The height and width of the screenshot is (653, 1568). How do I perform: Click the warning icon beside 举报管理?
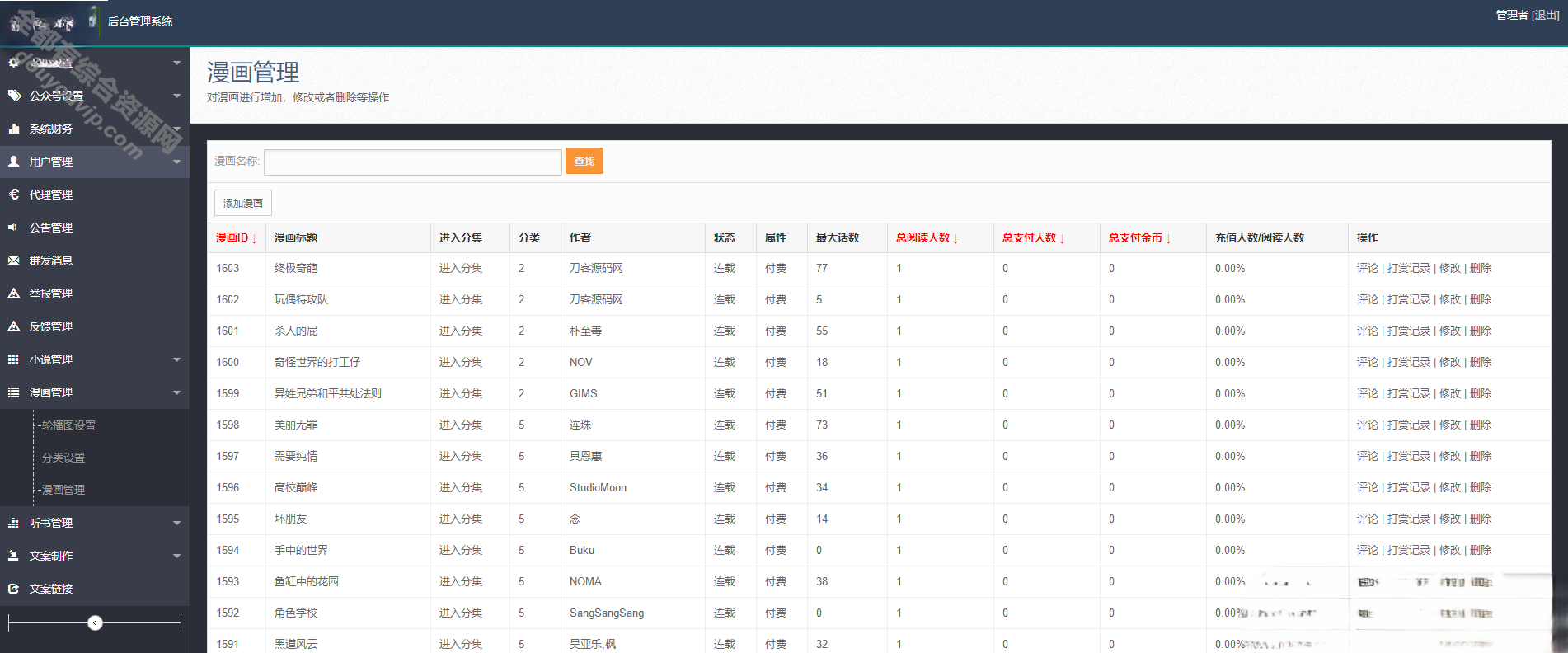point(14,294)
